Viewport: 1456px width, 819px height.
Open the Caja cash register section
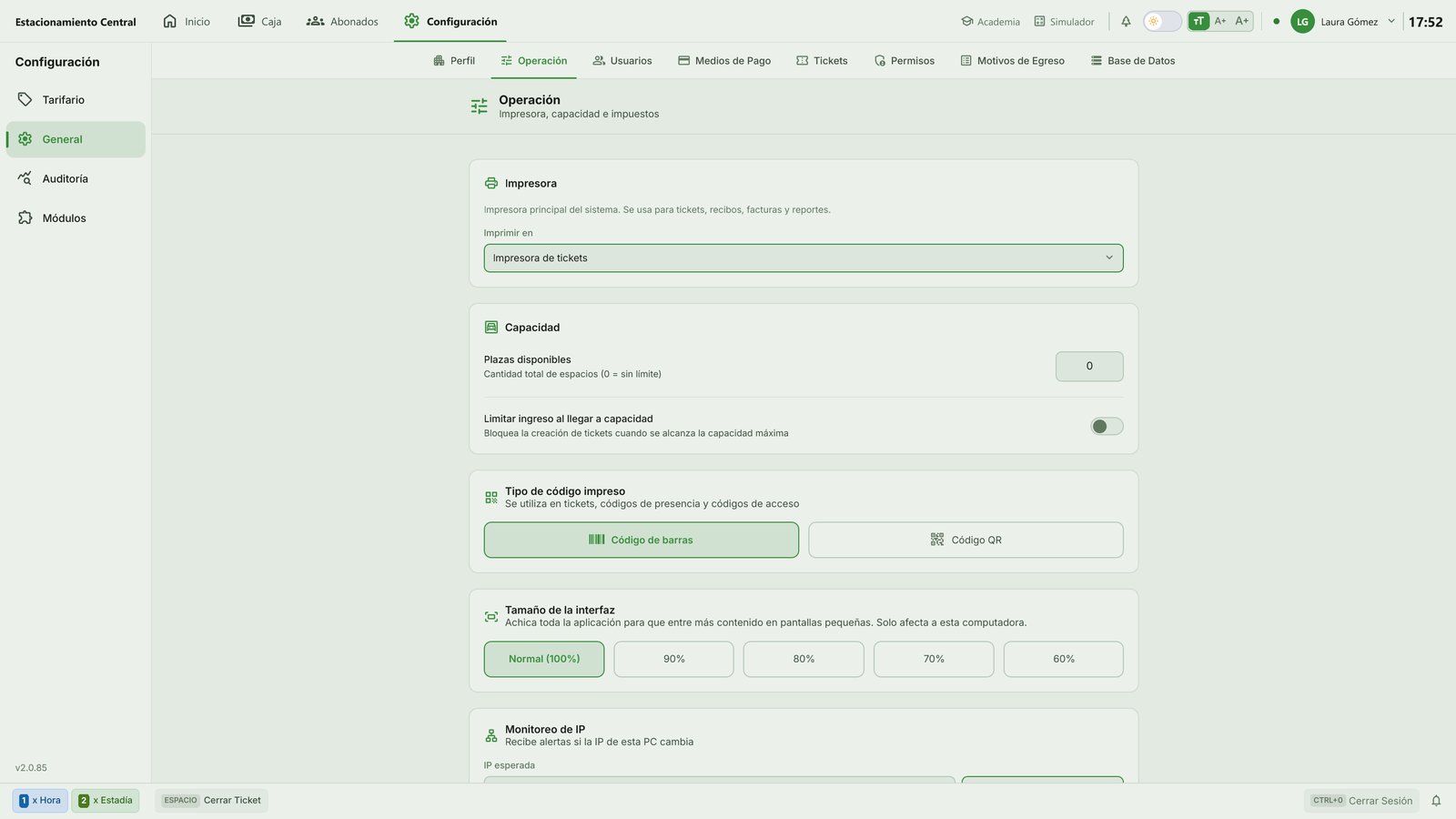click(259, 21)
